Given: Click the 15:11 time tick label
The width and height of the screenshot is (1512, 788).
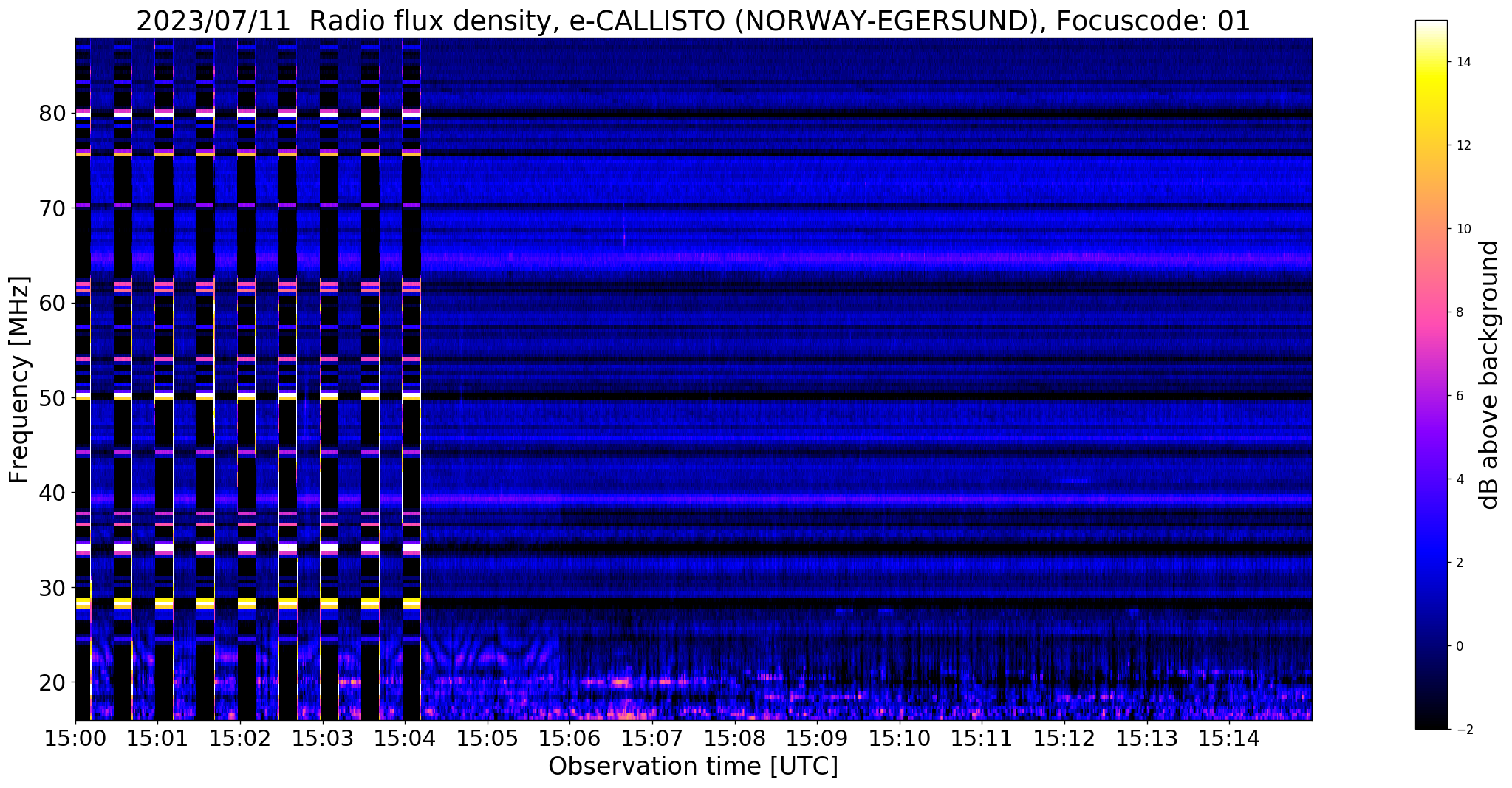Looking at the screenshot, I should click(982, 738).
